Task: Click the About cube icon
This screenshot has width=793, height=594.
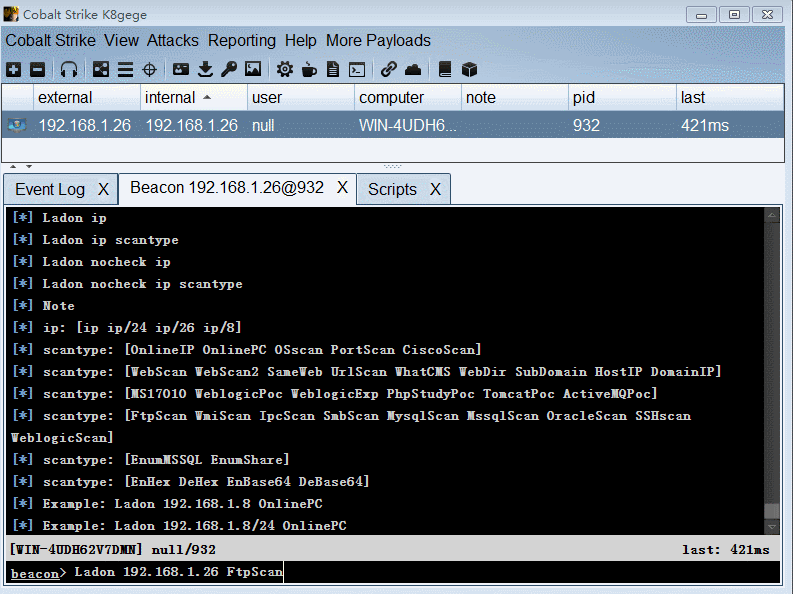Action: pyautogui.click(x=469, y=69)
